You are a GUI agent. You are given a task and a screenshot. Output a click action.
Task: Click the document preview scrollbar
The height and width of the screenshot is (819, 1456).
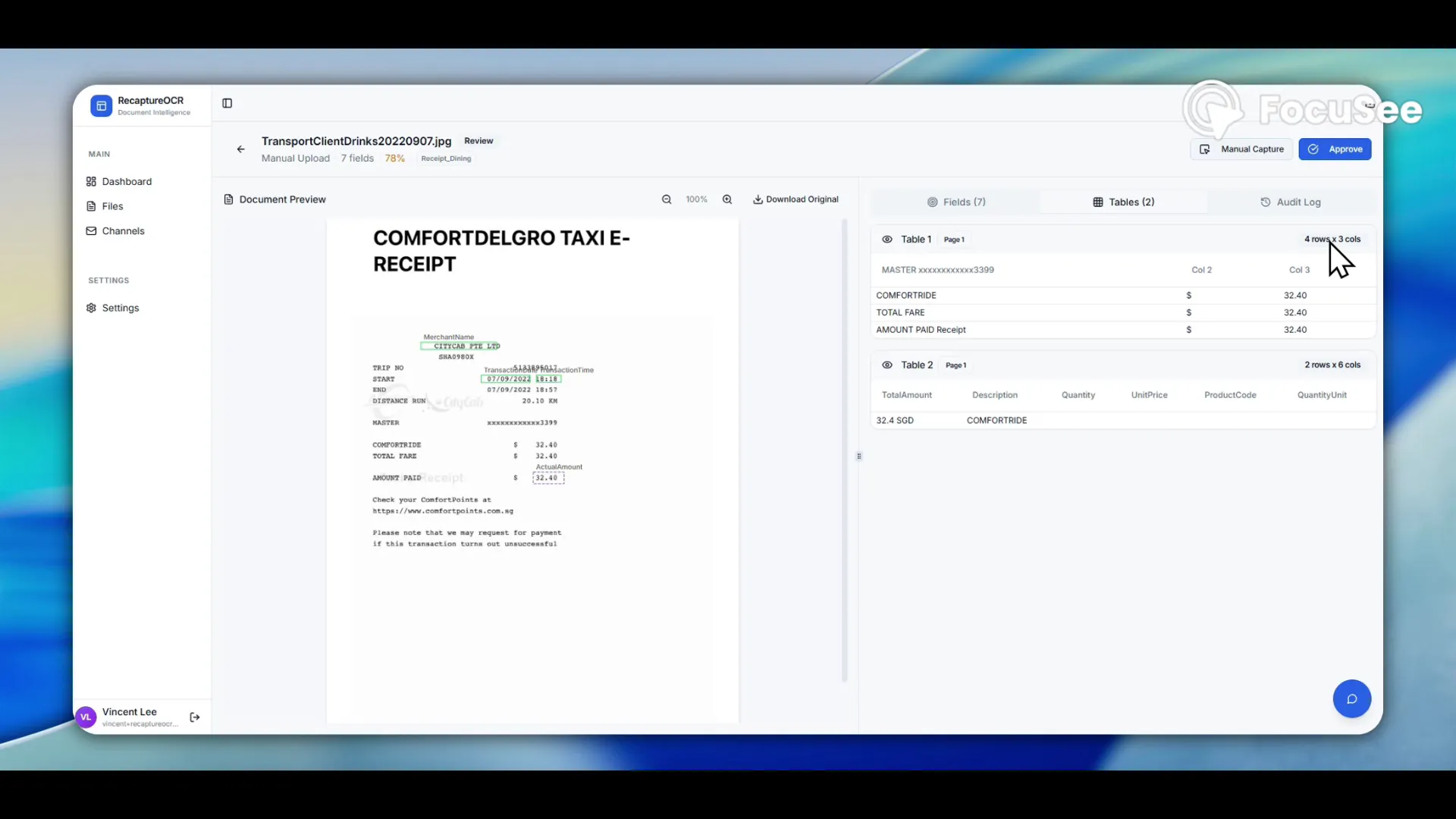[x=844, y=451]
